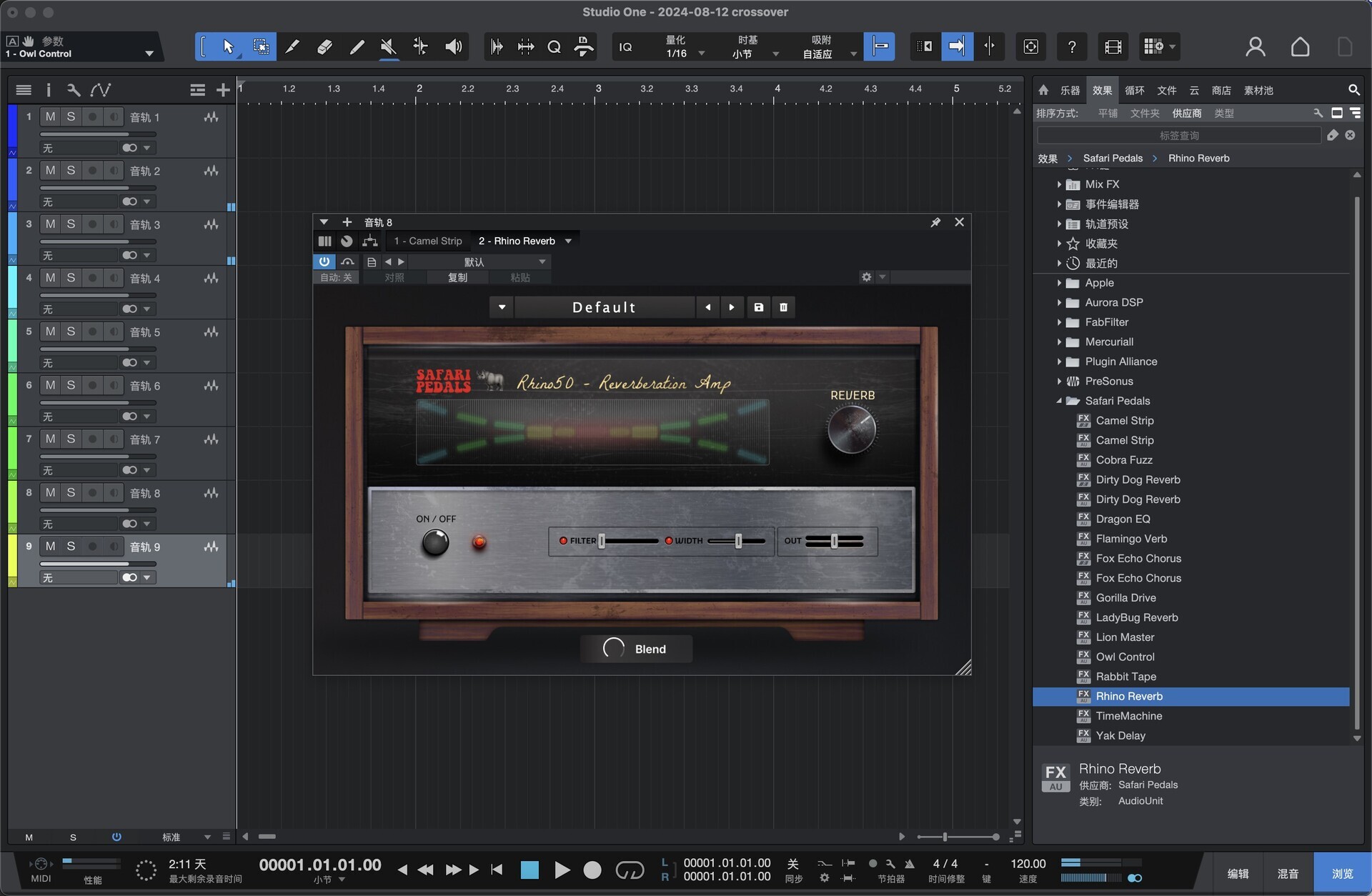This screenshot has width=1372, height=896.
Task: Select the Eraser tool
Action: [x=324, y=47]
